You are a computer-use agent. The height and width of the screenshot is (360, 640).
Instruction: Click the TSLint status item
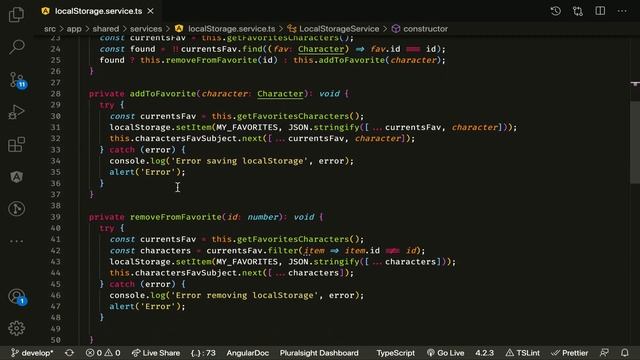click(522, 353)
